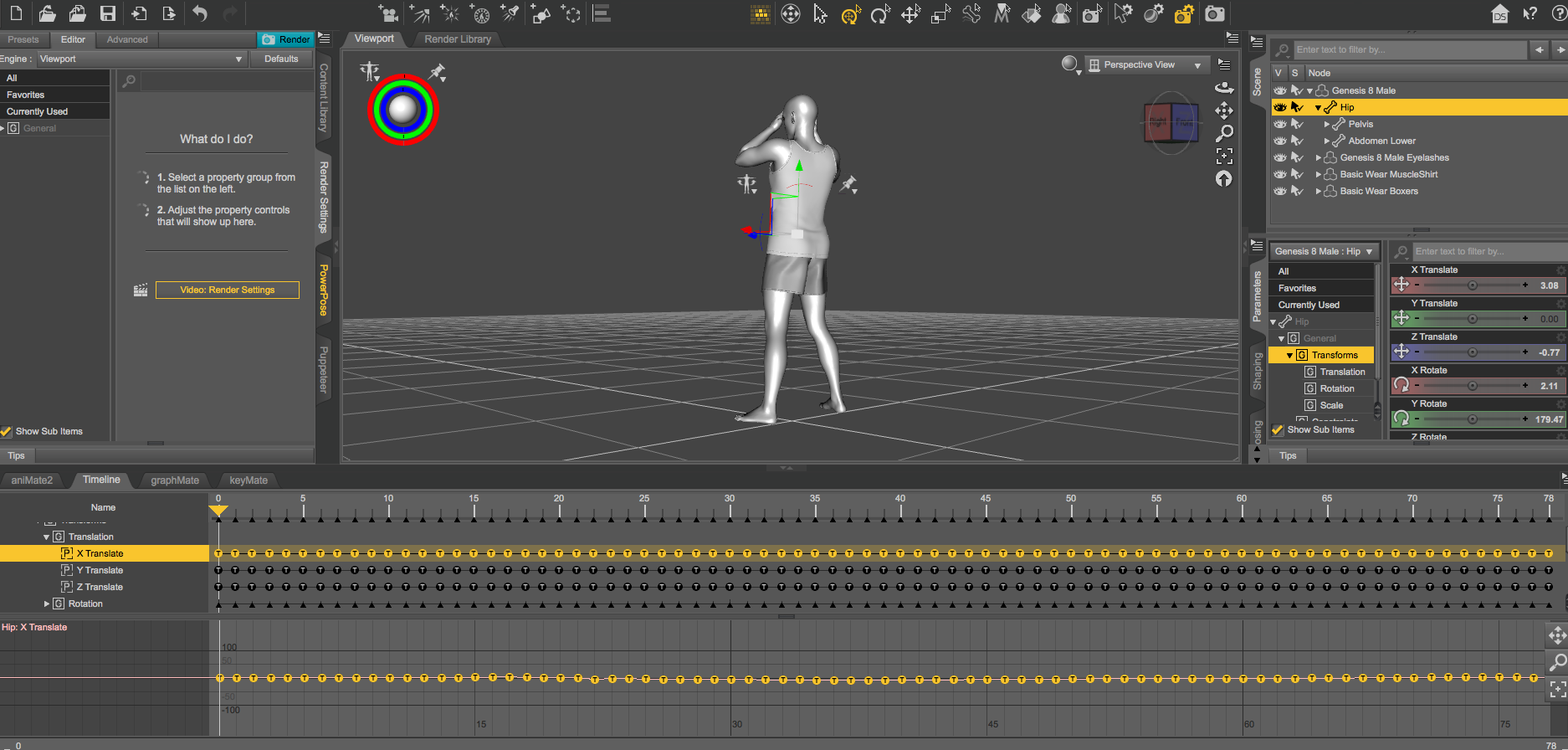Toggle visibility eye for Hip node

click(x=1280, y=107)
